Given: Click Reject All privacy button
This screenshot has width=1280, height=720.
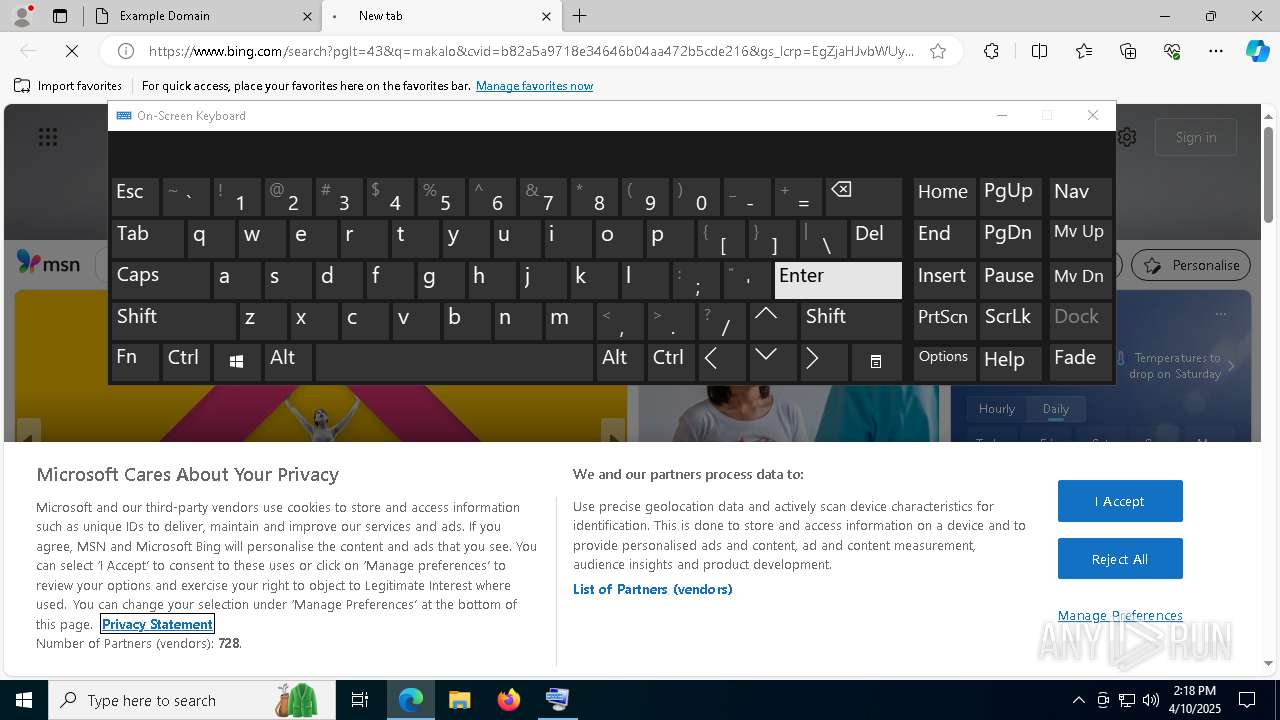Looking at the screenshot, I should point(1120,559).
